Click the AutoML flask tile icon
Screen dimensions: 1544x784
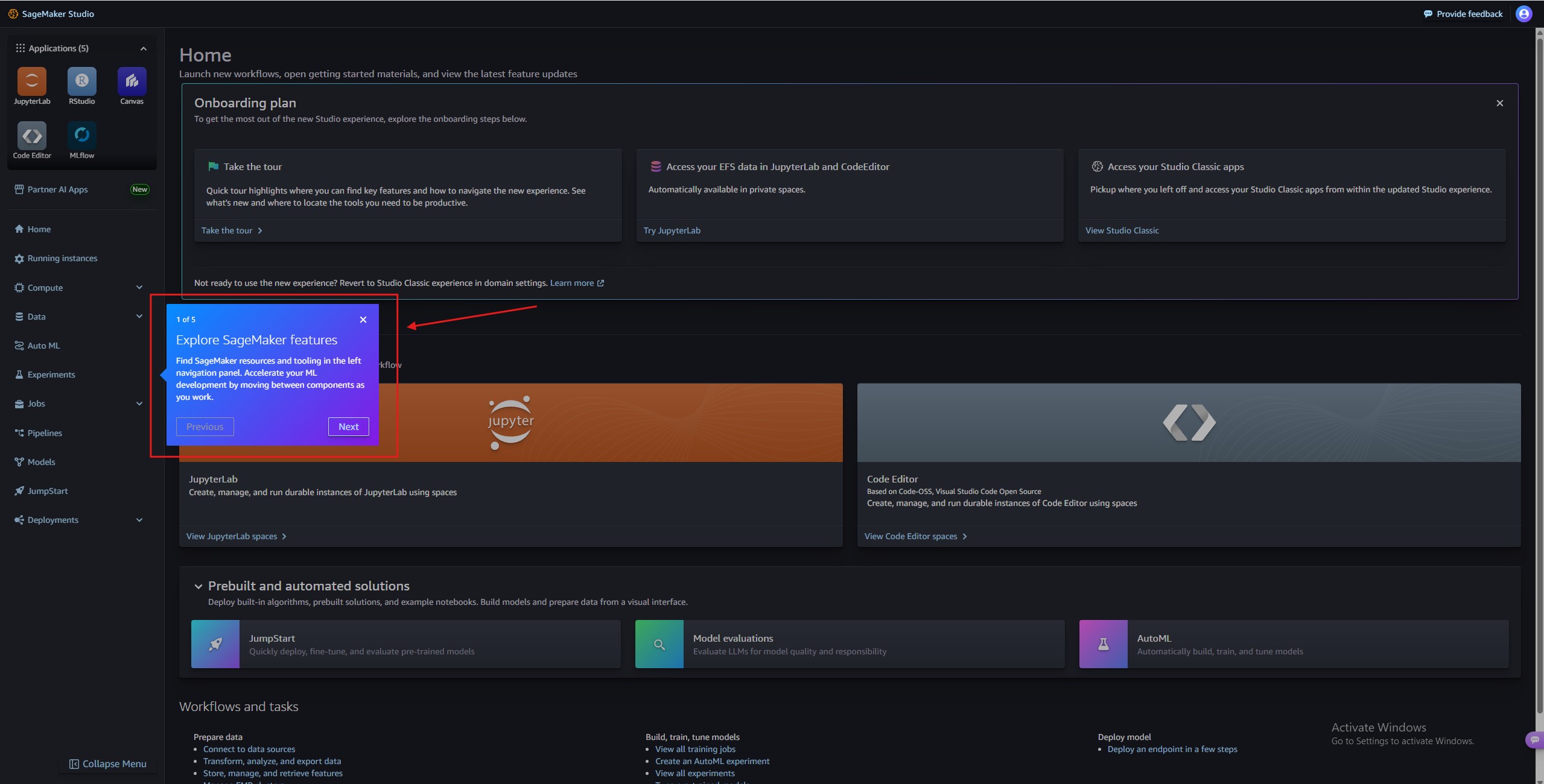pyautogui.click(x=1103, y=644)
